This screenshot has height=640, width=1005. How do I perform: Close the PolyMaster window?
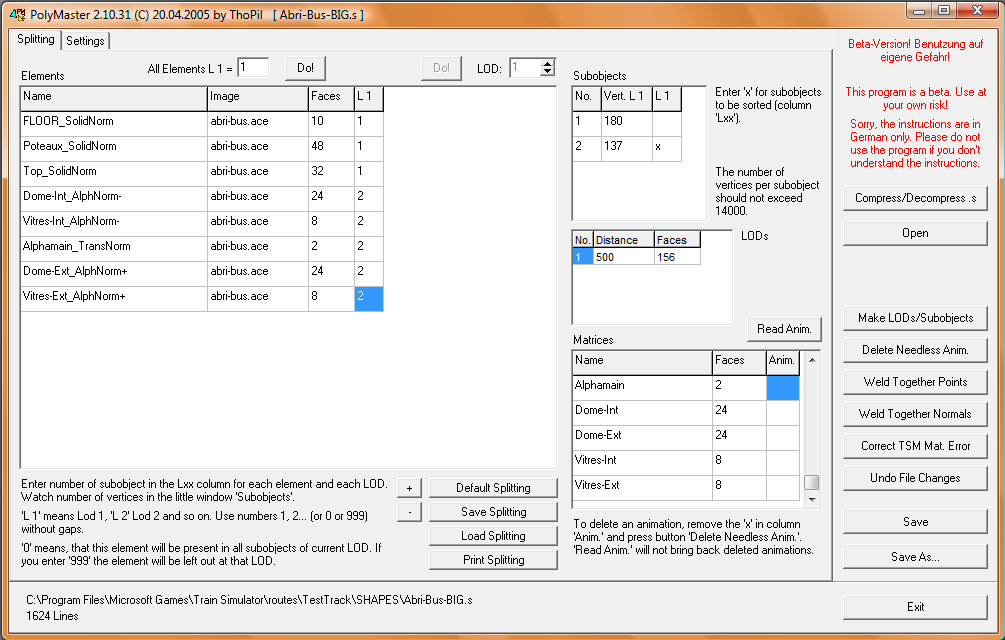977,11
